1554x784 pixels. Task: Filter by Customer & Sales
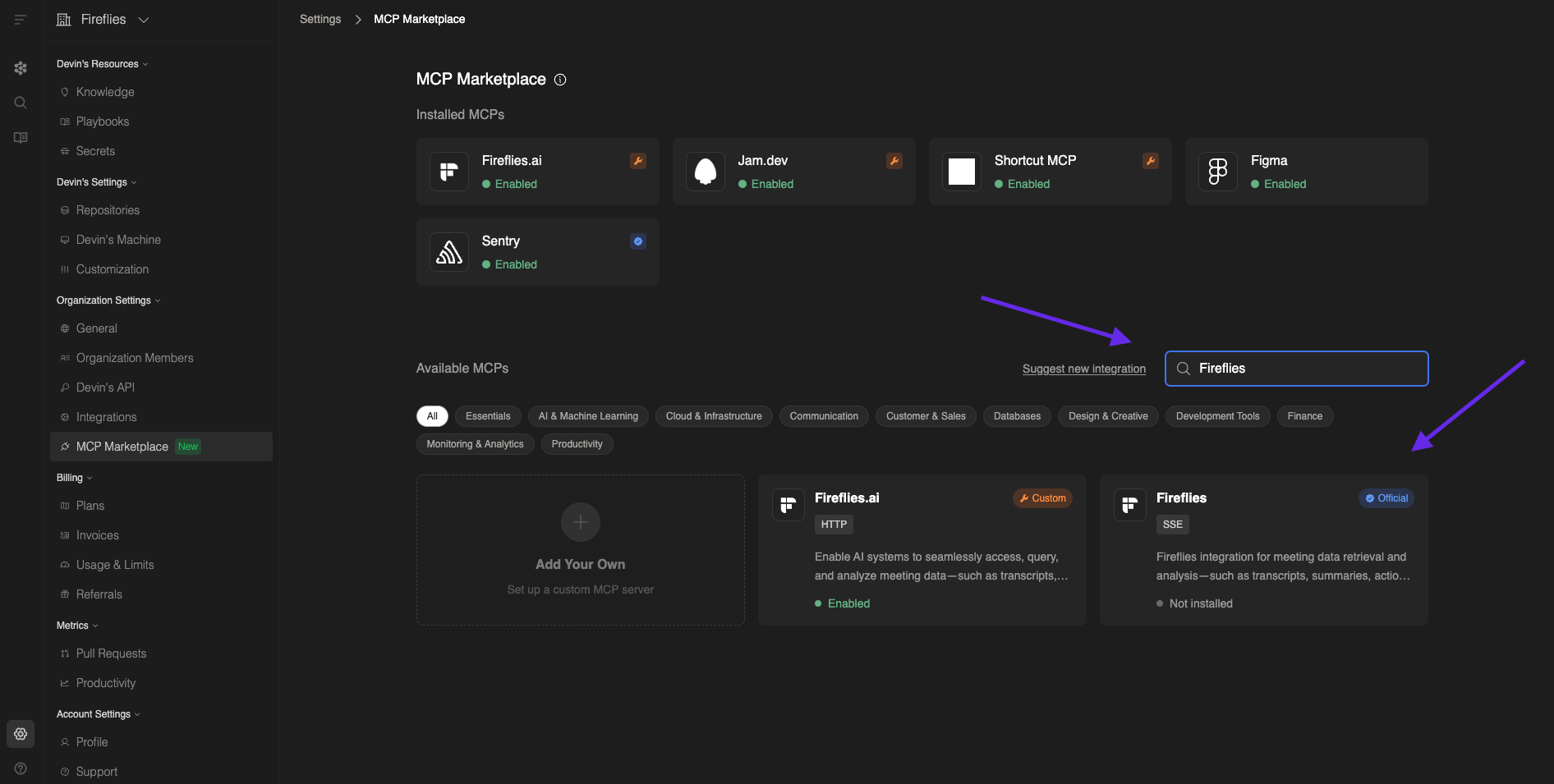(926, 416)
